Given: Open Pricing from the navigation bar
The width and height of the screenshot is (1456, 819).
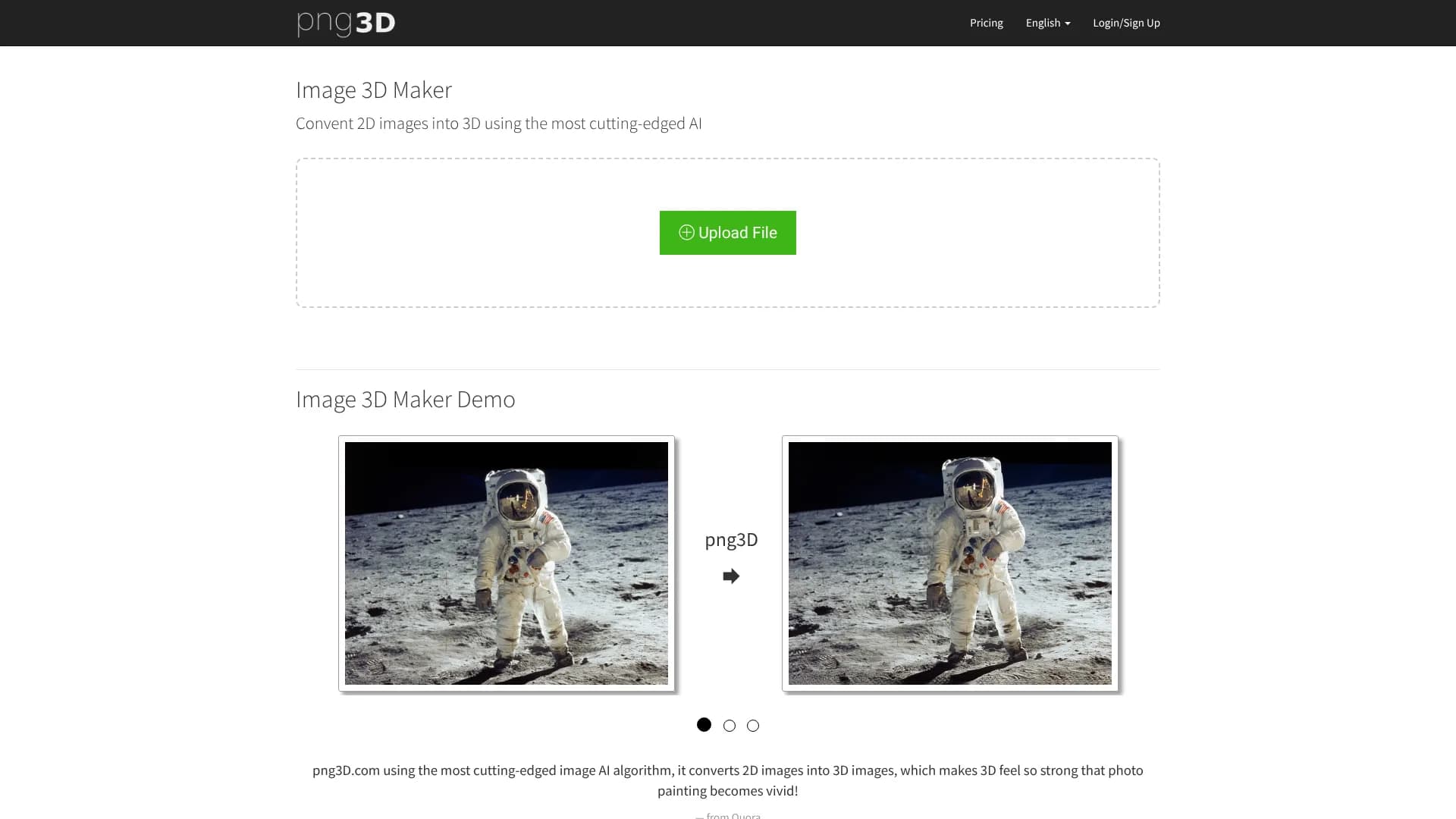Looking at the screenshot, I should [986, 23].
